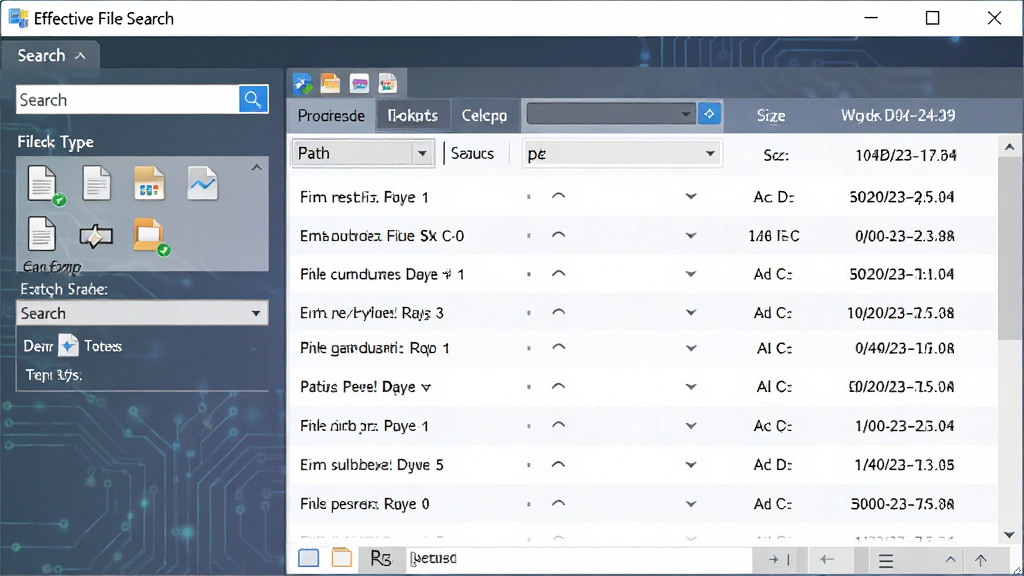This screenshot has width=1024, height=576.
Task: Click the results list scrollbar thumb
Action: click(x=1009, y=248)
